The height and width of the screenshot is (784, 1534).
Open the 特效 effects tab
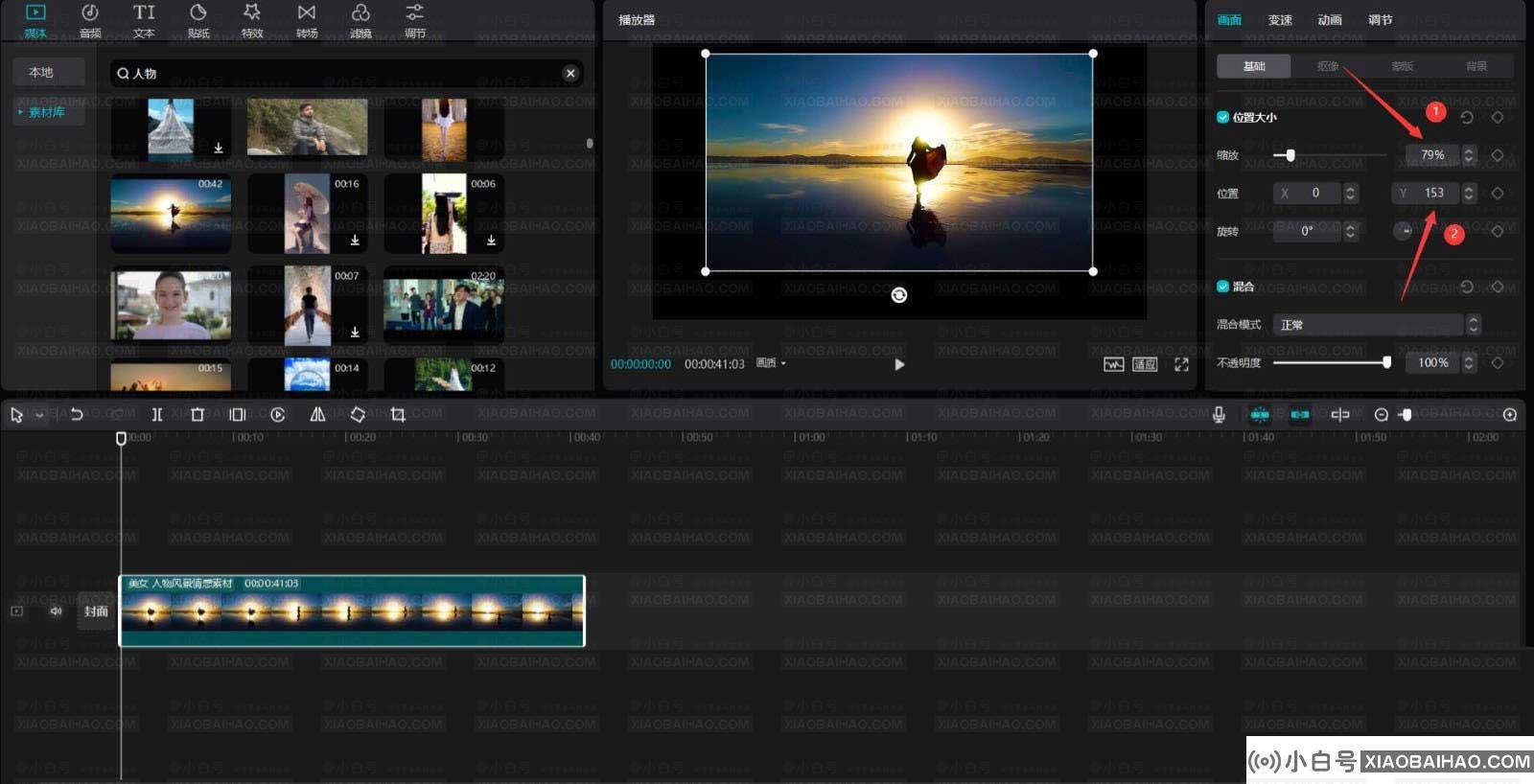click(252, 20)
